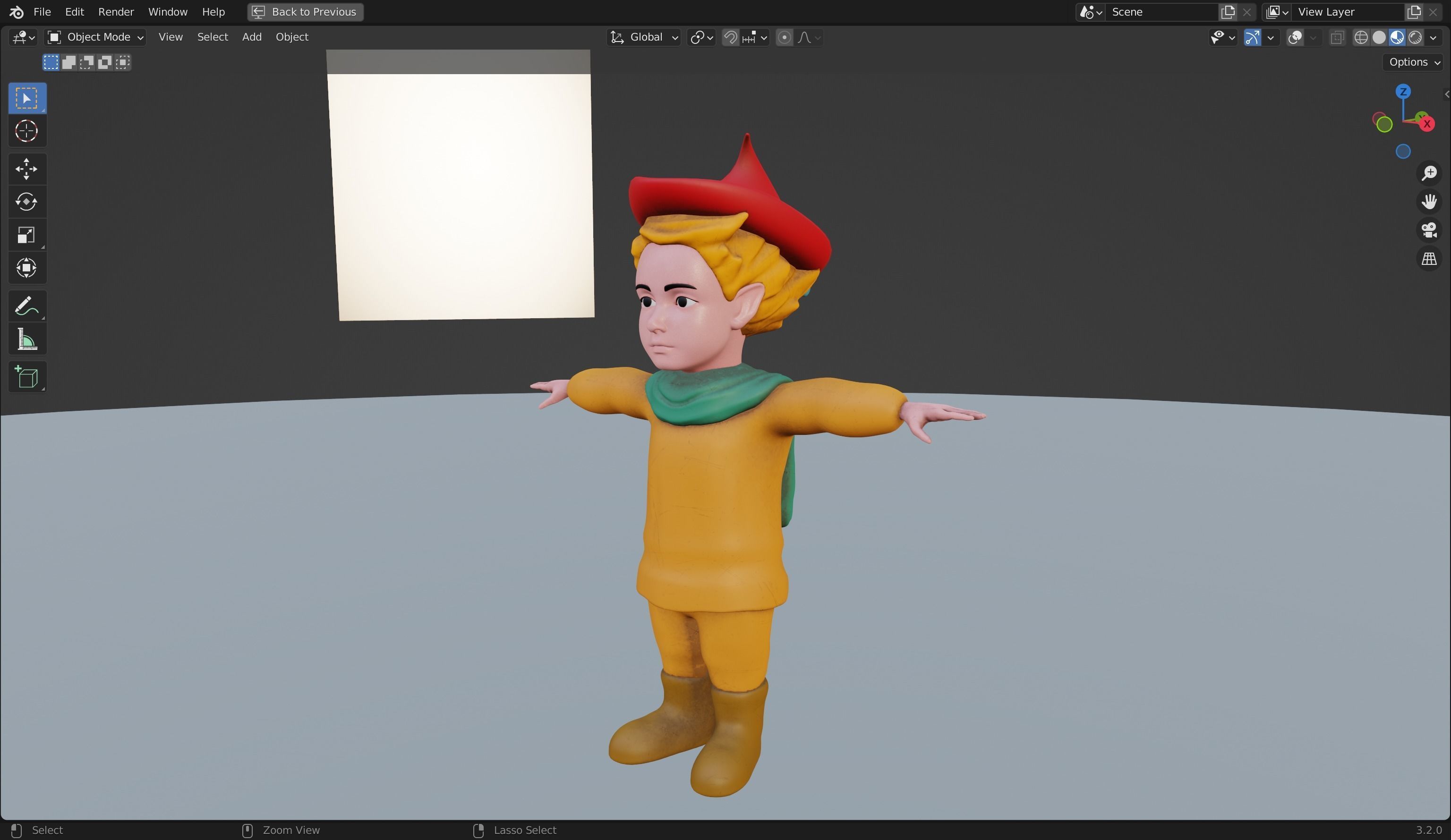Click new scene copy icon
1451x840 pixels.
pos(1228,11)
